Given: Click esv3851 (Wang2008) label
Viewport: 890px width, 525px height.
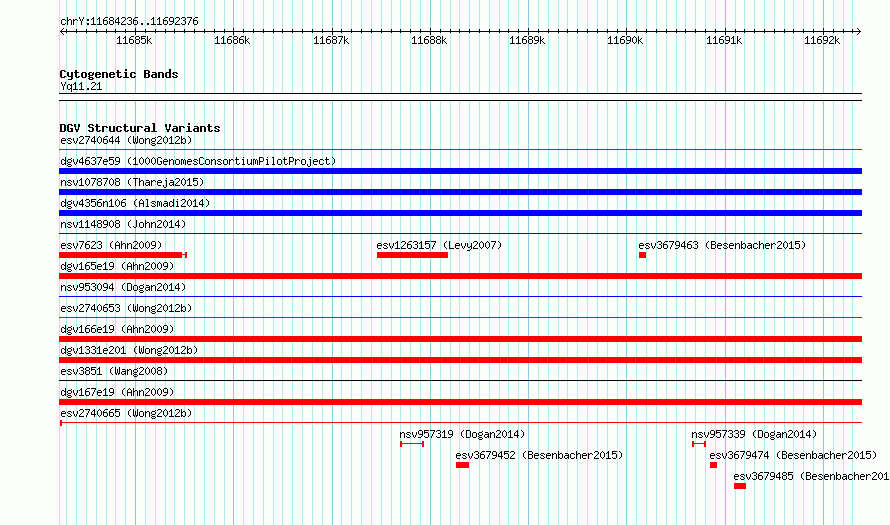Looking at the screenshot, I should [114, 371].
